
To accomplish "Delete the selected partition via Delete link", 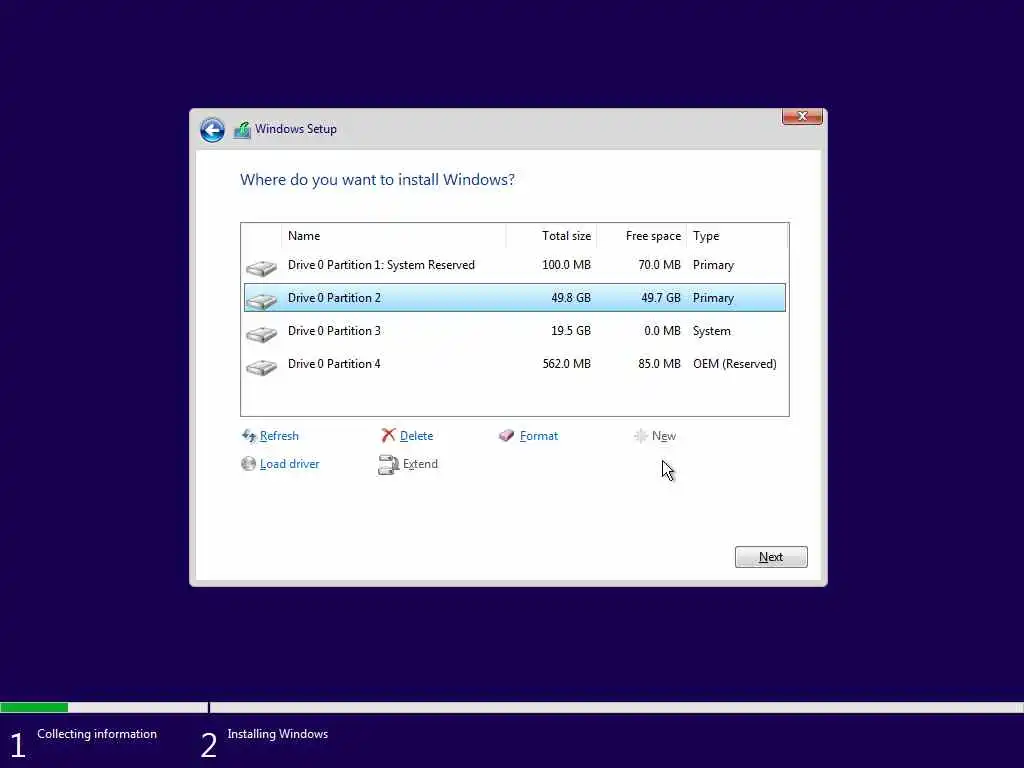I will pos(416,436).
